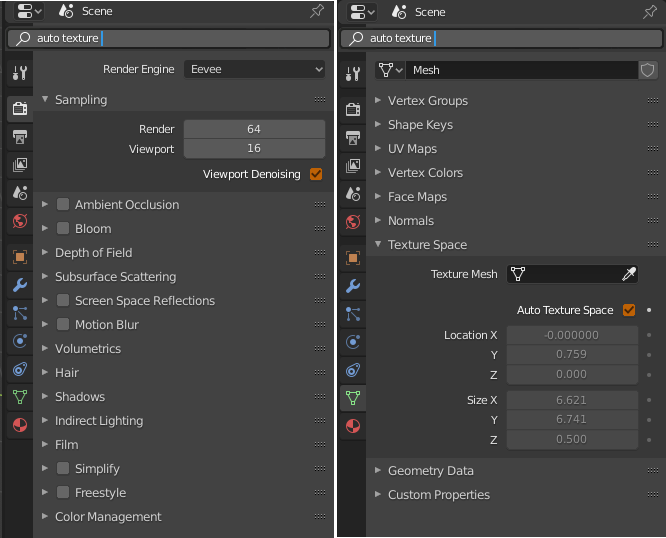
Task: Open Tool properties tab in left panel
Action: click(x=20, y=73)
